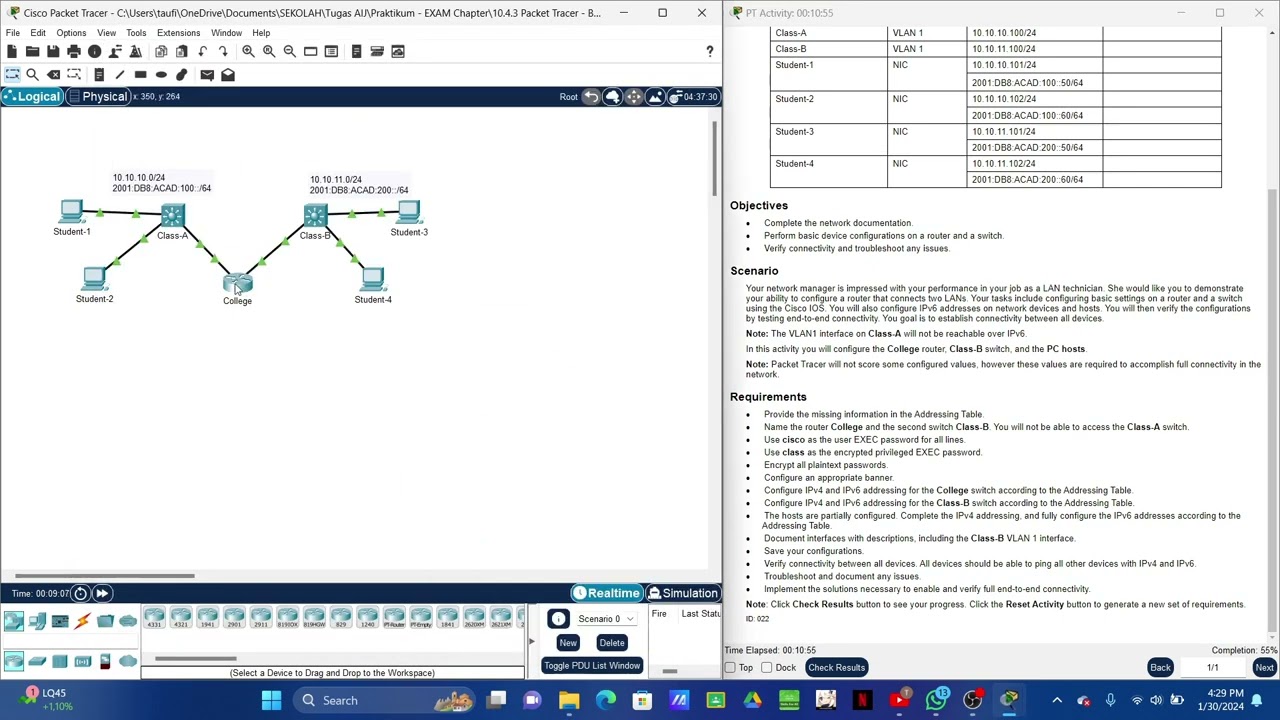Click Check Results button
The height and width of the screenshot is (720, 1280).
click(x=836, y=668)
